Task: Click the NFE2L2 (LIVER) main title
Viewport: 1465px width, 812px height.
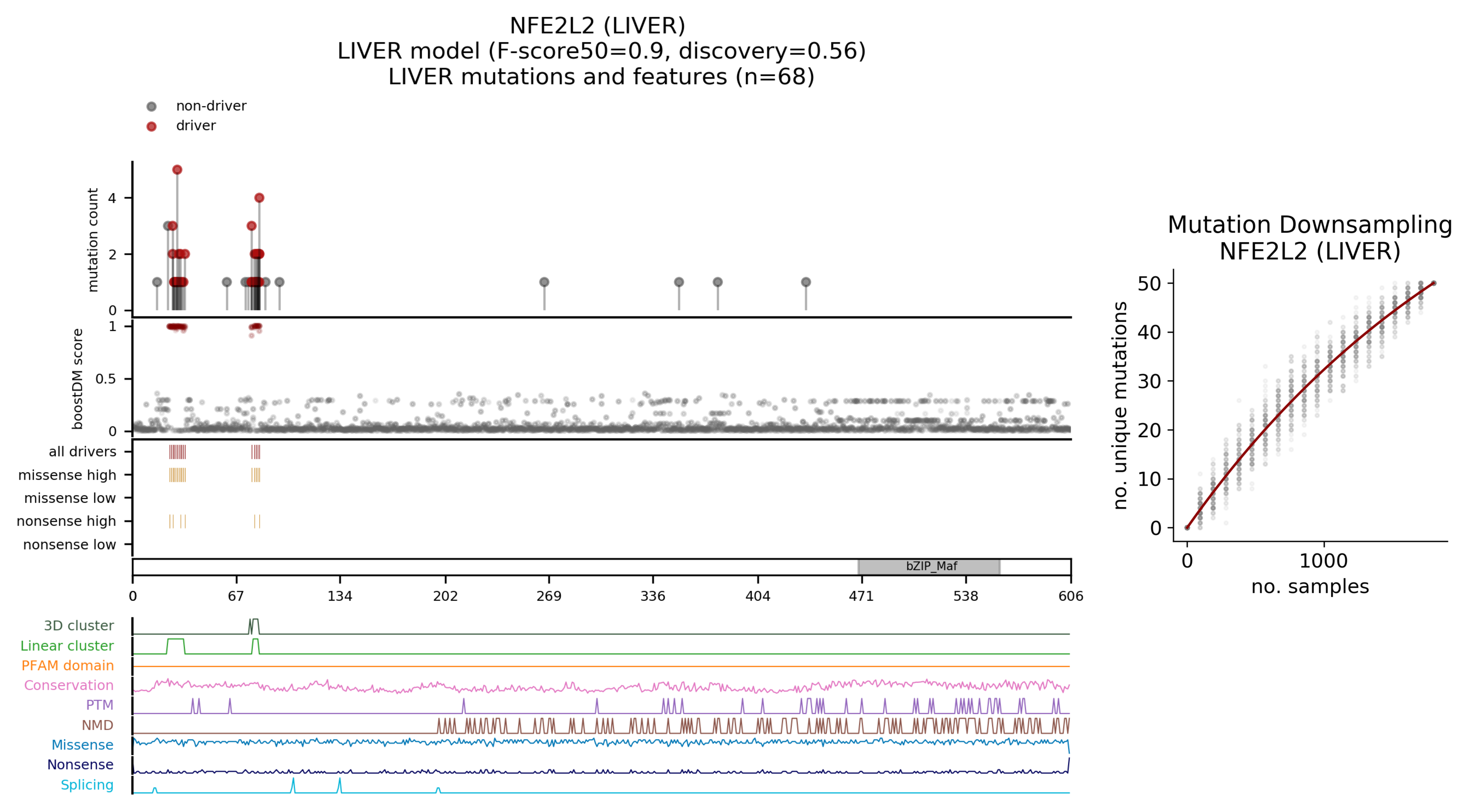Action: click(x=597, y=26)
